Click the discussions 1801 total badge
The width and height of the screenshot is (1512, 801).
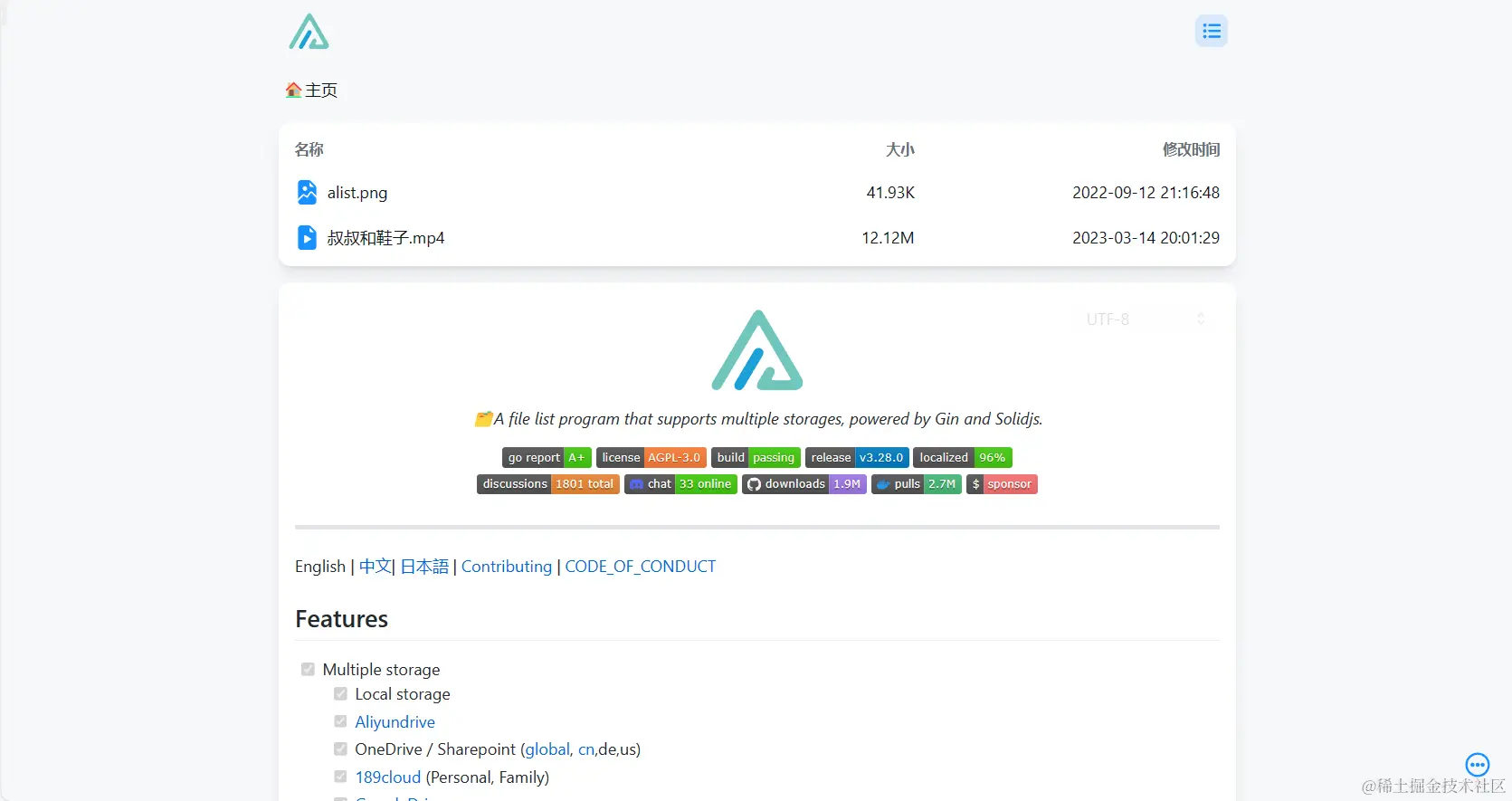pos(548,484)
